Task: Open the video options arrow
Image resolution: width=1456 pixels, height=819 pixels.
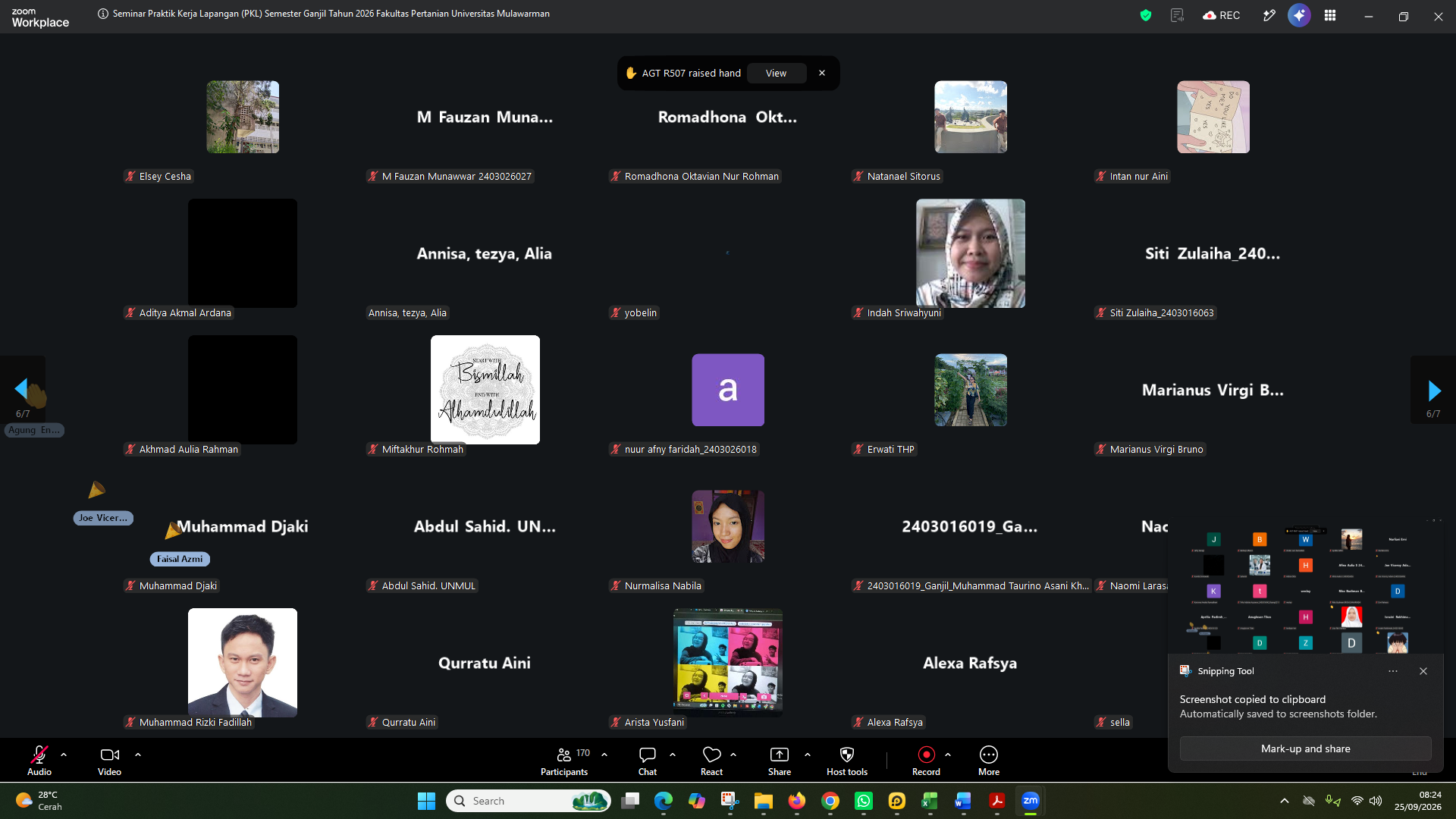Action: click(138, 755)
